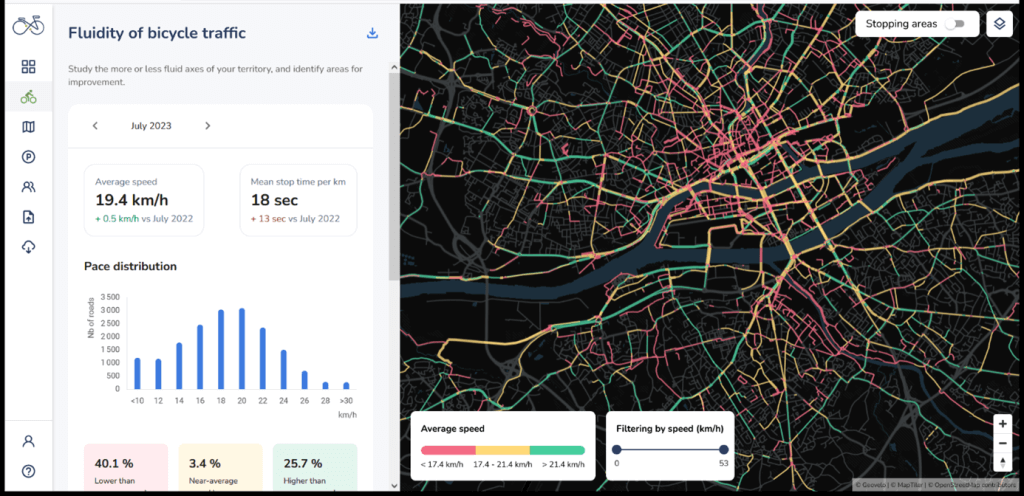Screen dimensions: 1024x496
Task: Click the 26 km/h bar in pace chart
Action: coord(304,380)
